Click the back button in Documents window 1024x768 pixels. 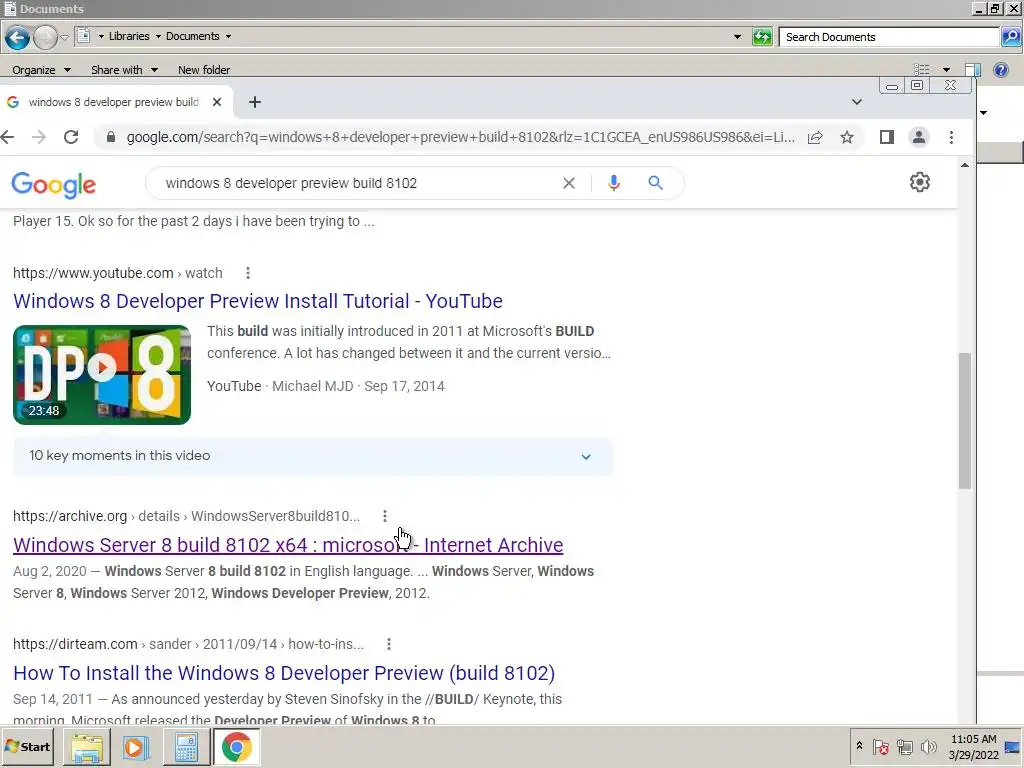(x=17, y=37)
